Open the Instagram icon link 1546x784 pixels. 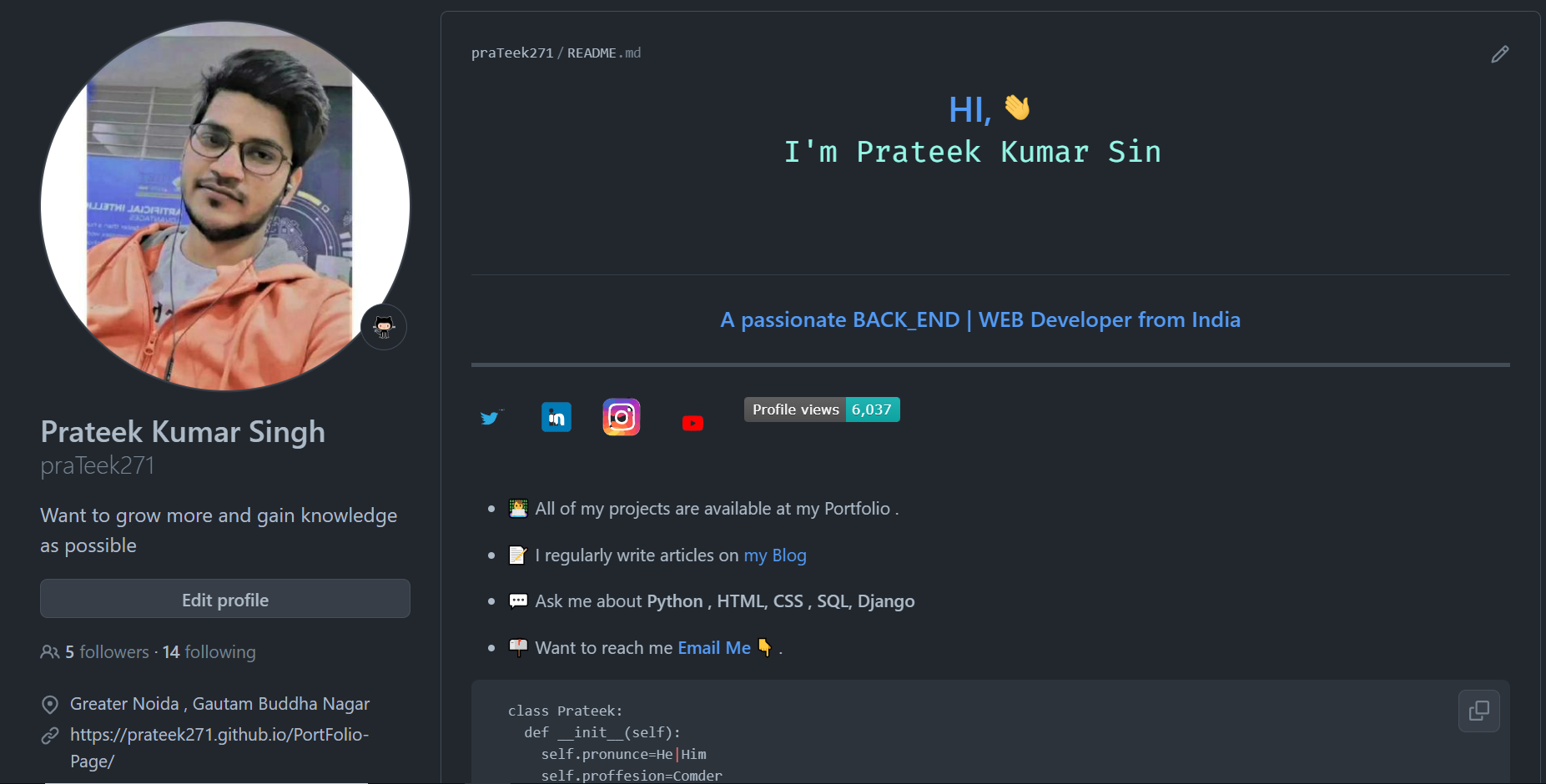622,417
